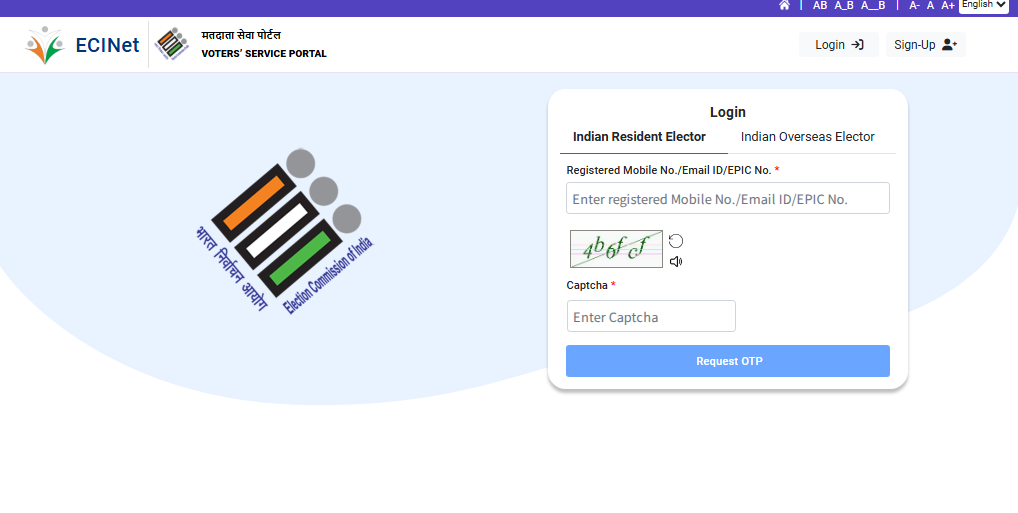Select A__B wide letter spacing option
The image size is (1018, 513).
(873, 5)
